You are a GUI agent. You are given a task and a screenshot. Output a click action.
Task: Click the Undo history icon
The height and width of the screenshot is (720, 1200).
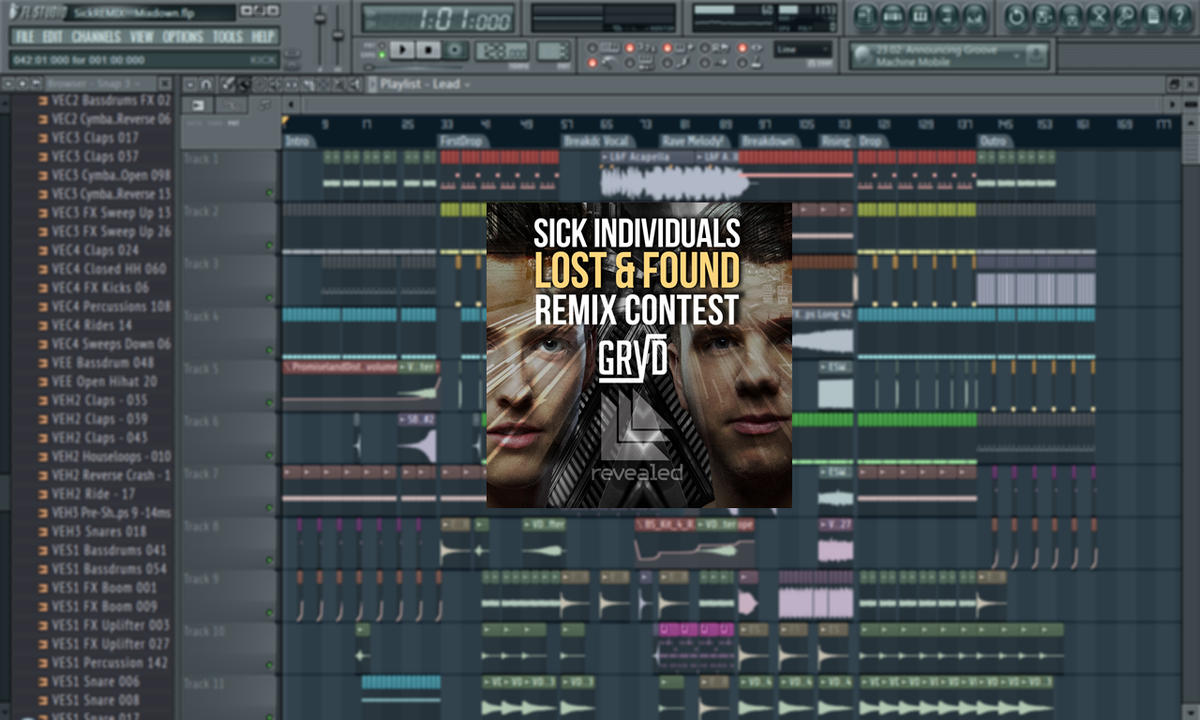pyautogui.click(x=1016, y=16)
